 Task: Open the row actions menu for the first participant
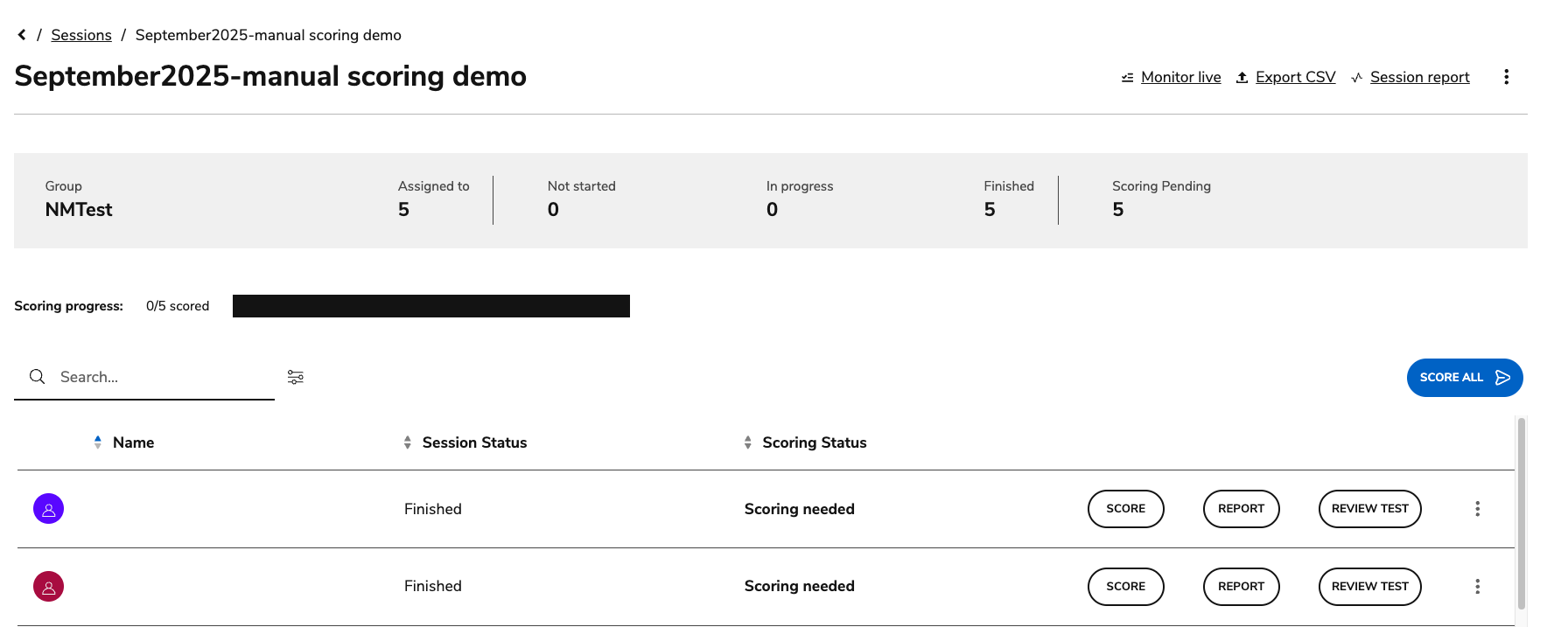[1477, 508]
